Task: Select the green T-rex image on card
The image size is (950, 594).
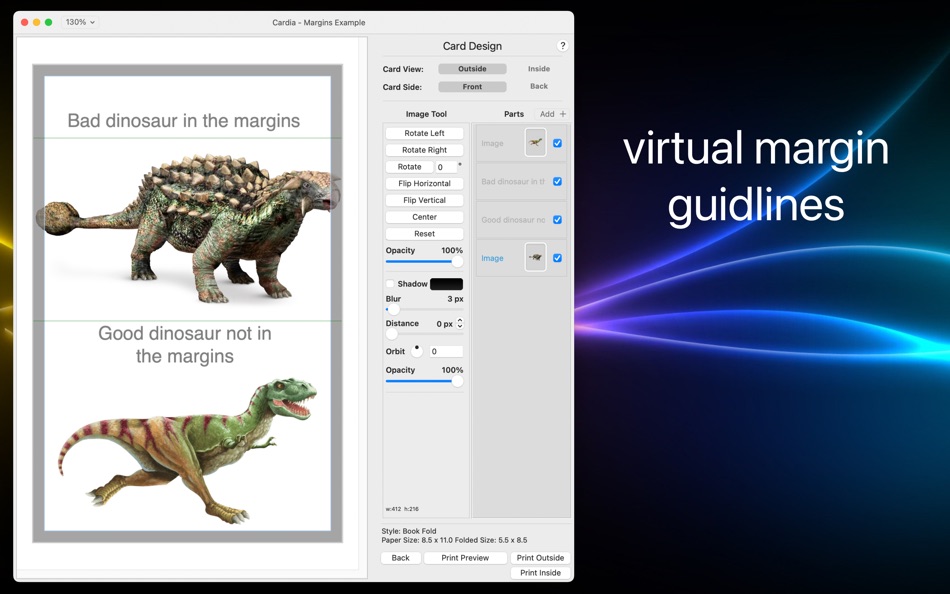Action: [188, 450]
